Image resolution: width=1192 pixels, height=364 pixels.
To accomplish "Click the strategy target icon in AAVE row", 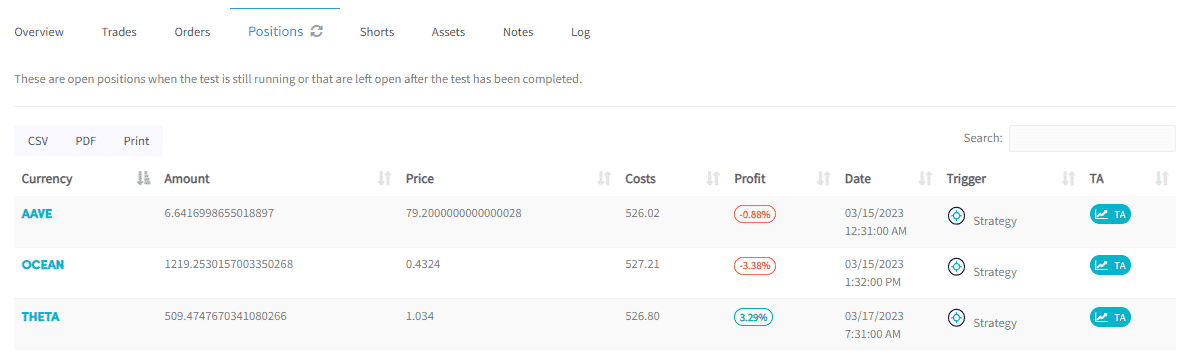I will (956, 216).
